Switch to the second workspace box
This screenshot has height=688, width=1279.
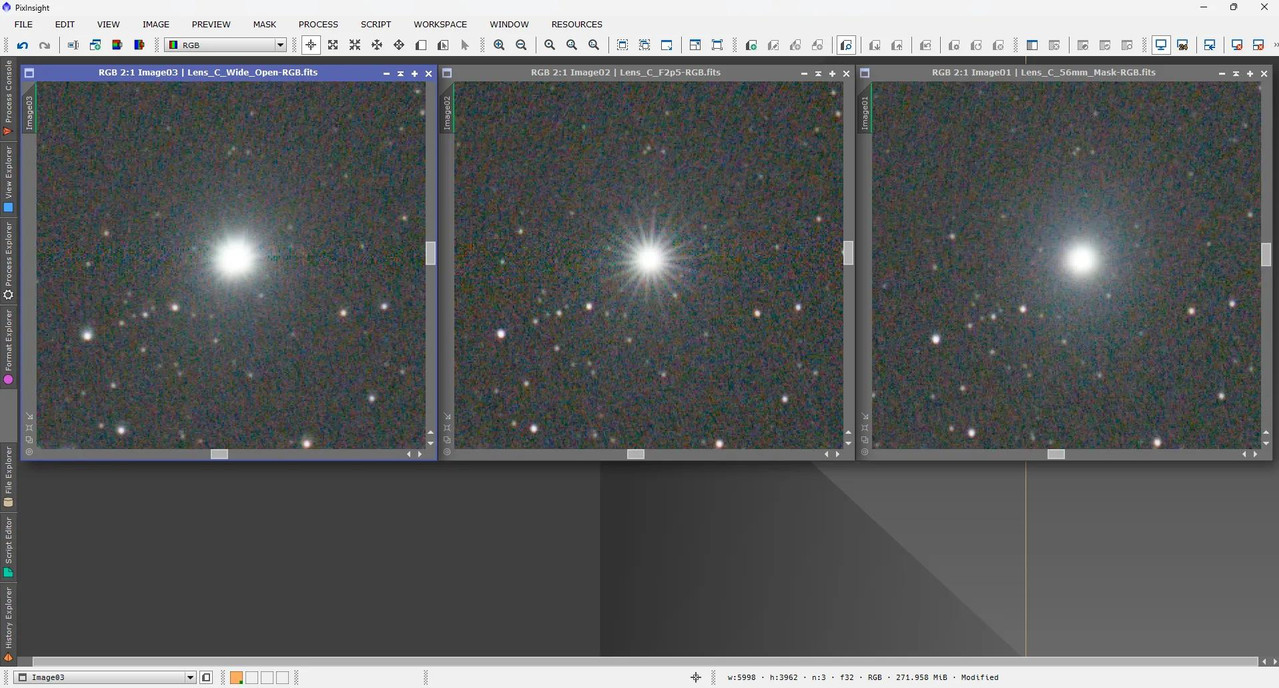point(252,677)
